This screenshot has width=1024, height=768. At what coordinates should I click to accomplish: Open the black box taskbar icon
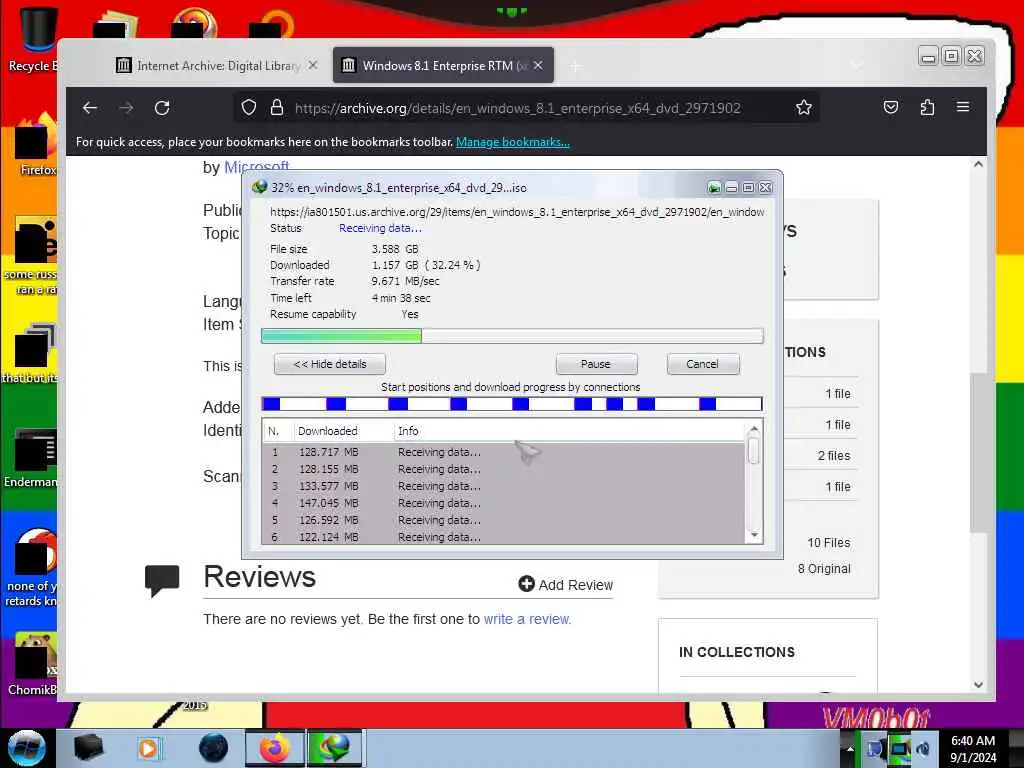(88, 748)
